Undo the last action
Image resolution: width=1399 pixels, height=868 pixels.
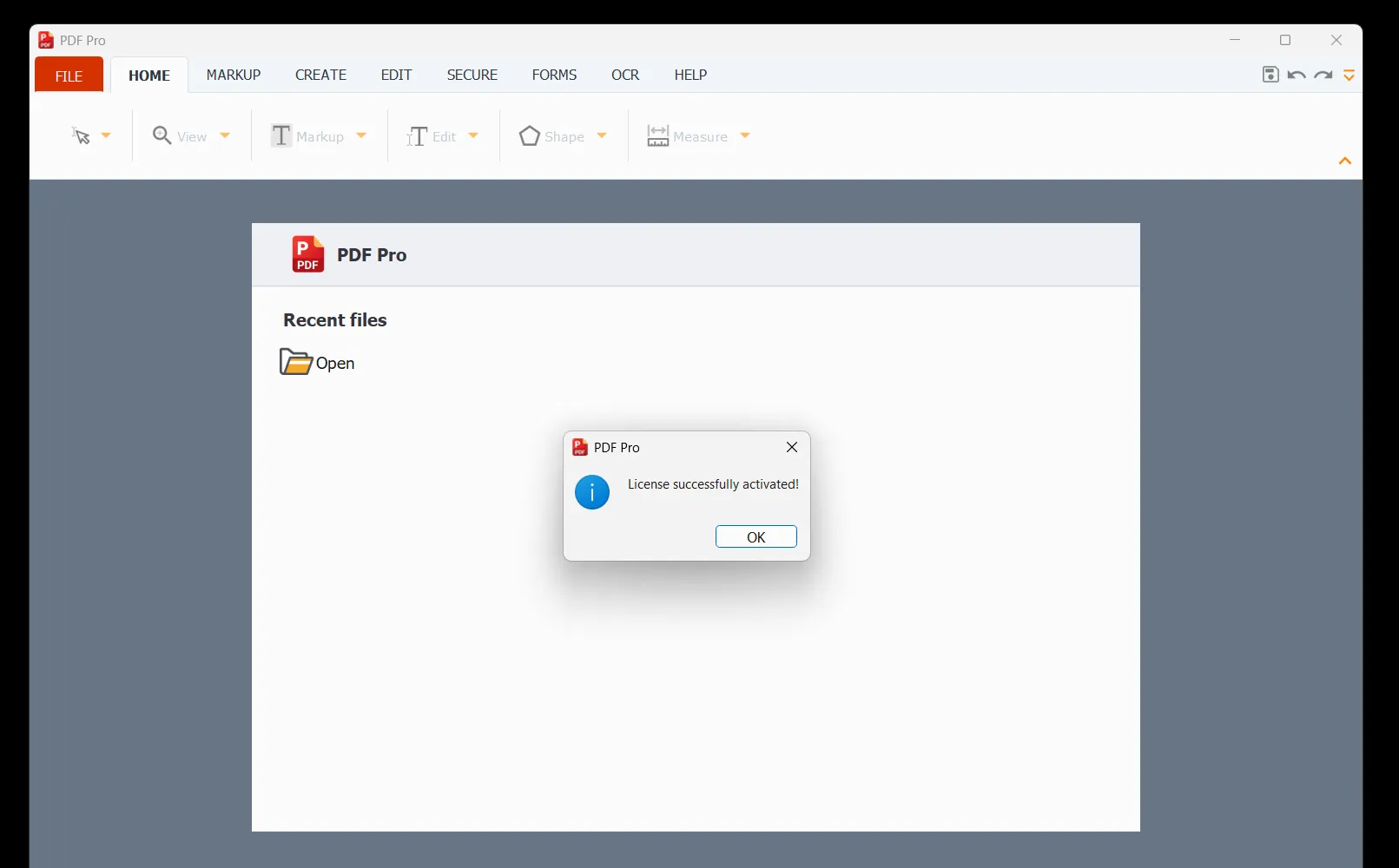point(1297,76)
